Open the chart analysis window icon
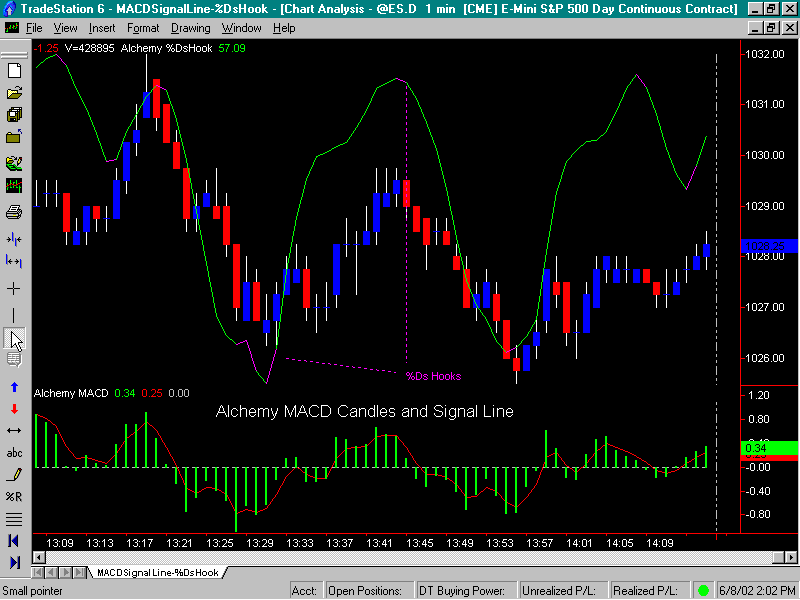Image resolution: width=800 pixels, height=600 pixels. (14, 186)
